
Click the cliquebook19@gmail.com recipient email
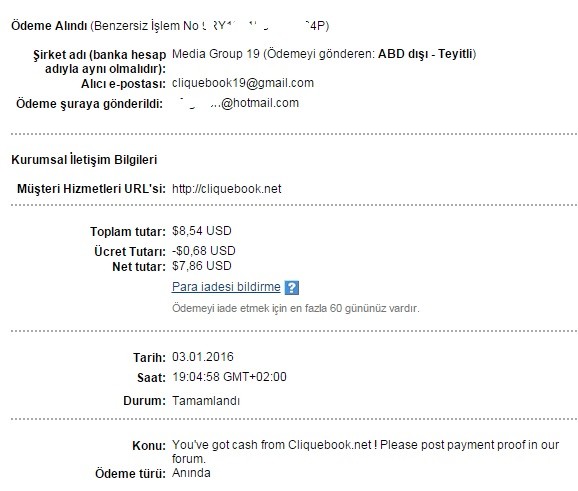[243, 83]
